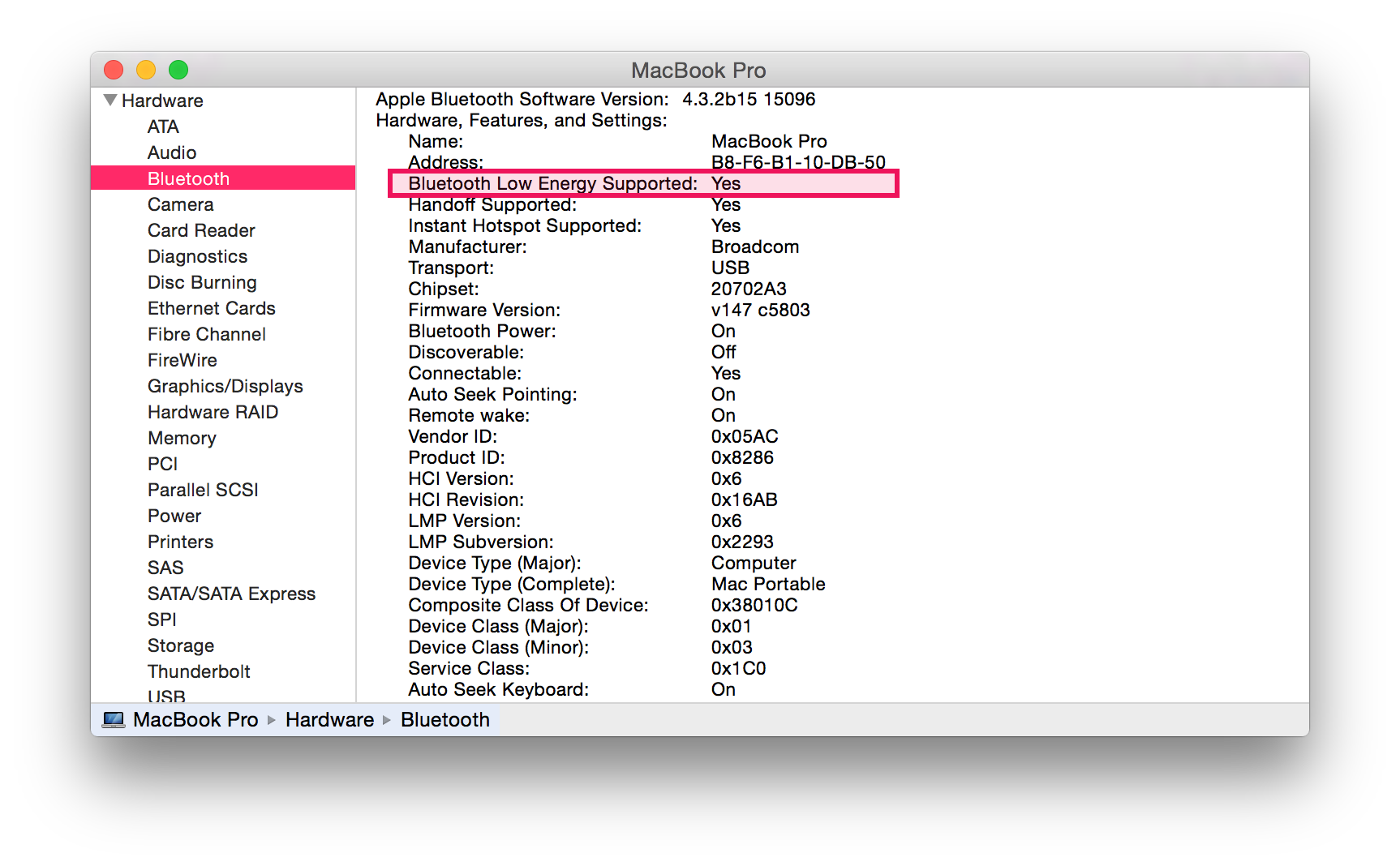Select ATA in the sidebar
The image size is (1400, 866).
163,126
